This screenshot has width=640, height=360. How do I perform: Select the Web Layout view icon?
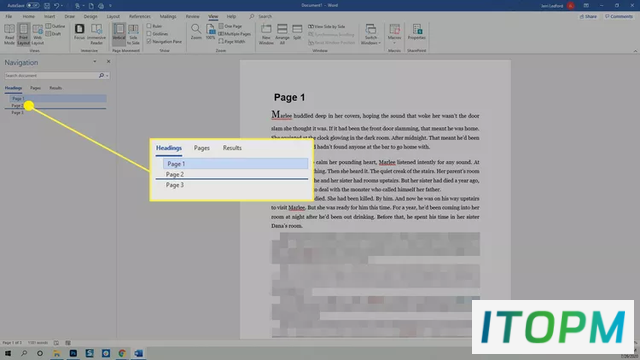point(38,34)
